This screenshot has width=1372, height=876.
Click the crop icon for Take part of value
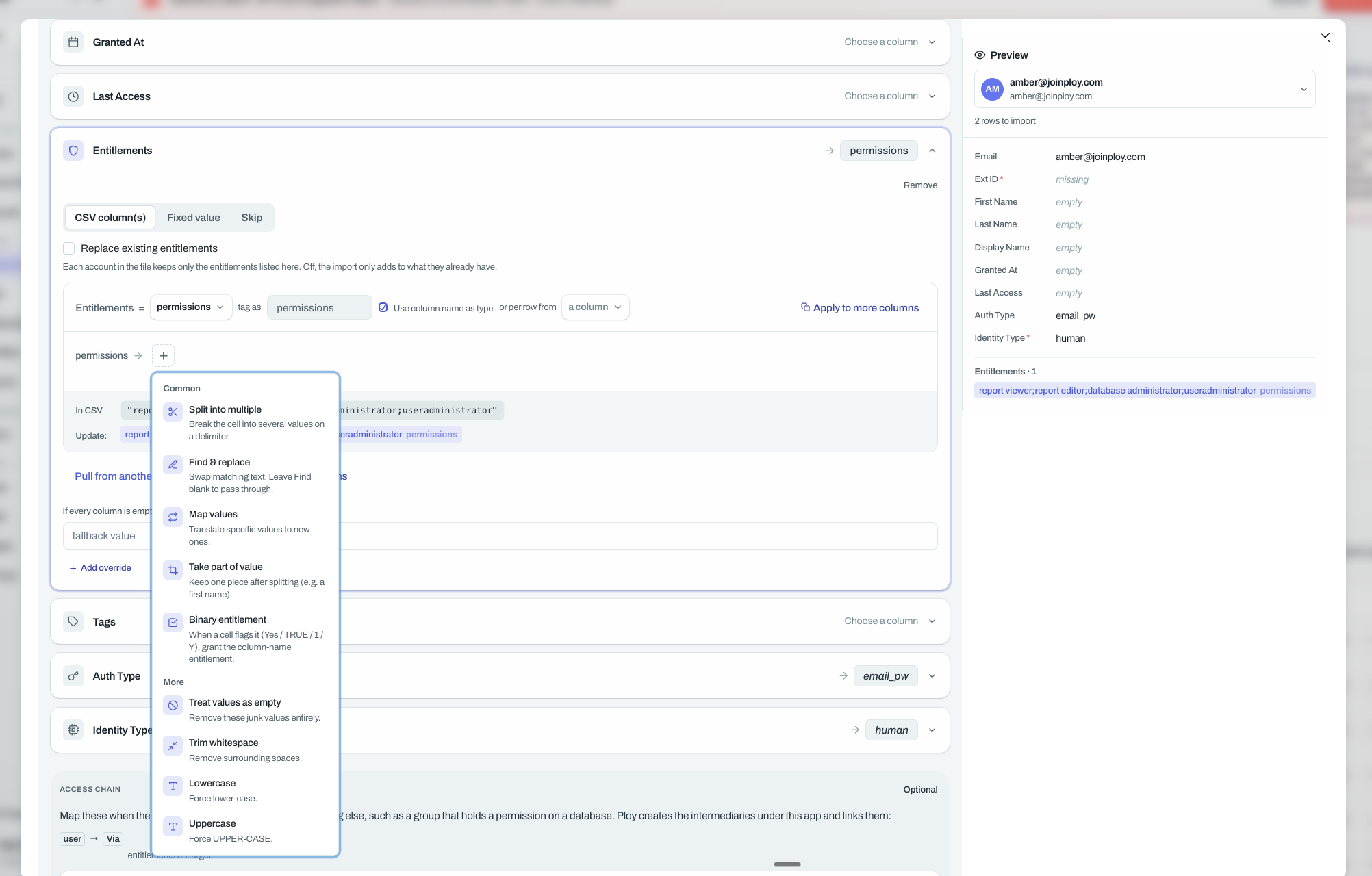pyautogui.click(x=173, y=569)
